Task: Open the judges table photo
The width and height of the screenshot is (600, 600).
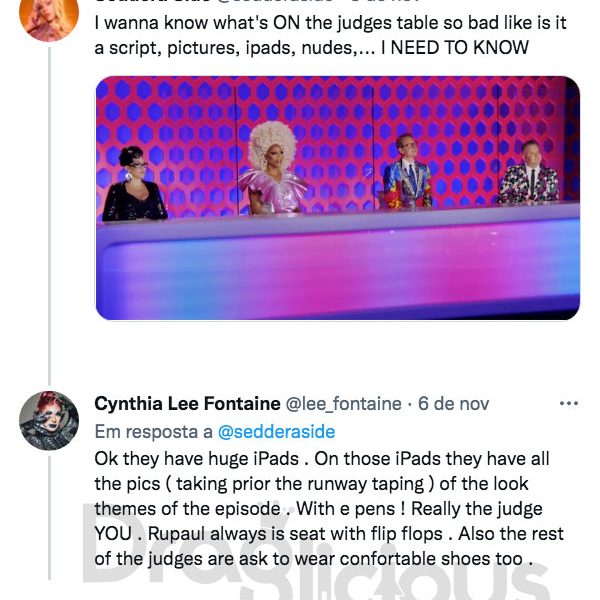Action: (338, 198)
